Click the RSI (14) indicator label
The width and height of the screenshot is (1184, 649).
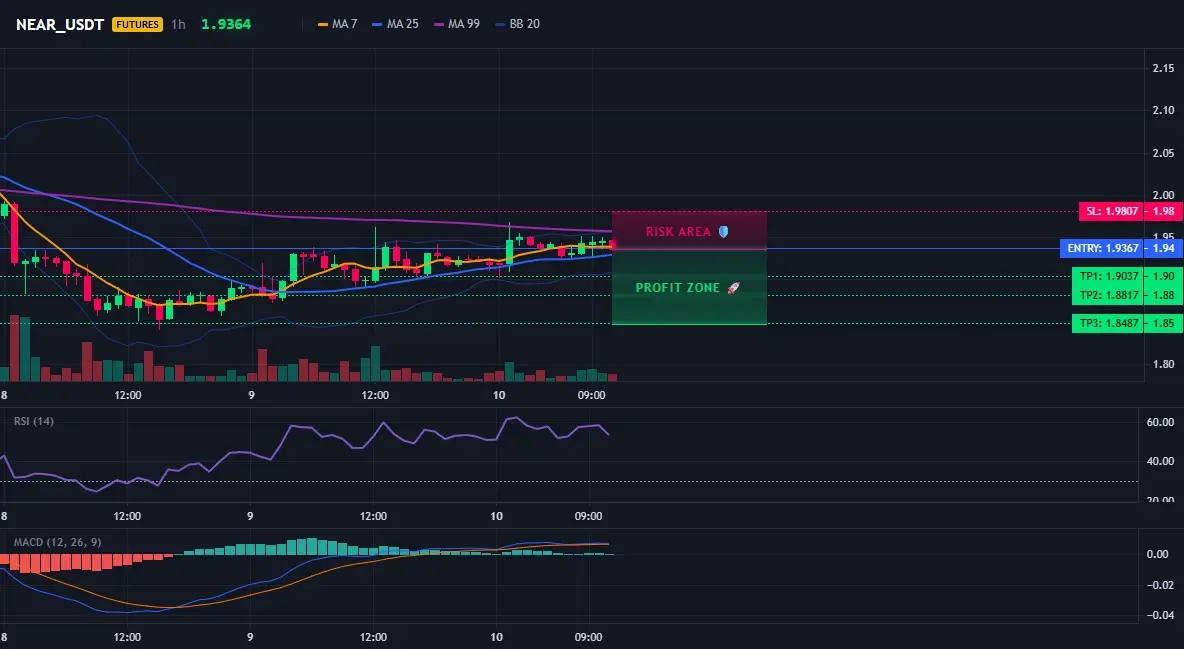coord(34,421)
